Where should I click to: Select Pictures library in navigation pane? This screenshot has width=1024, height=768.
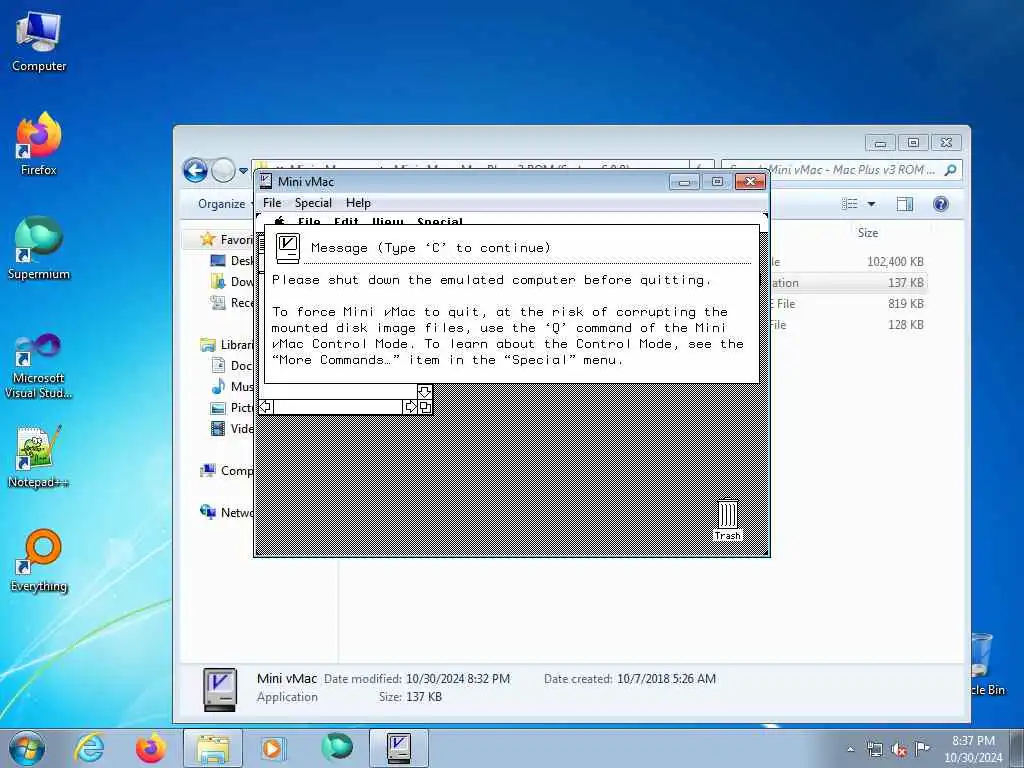tap(232, 408)
